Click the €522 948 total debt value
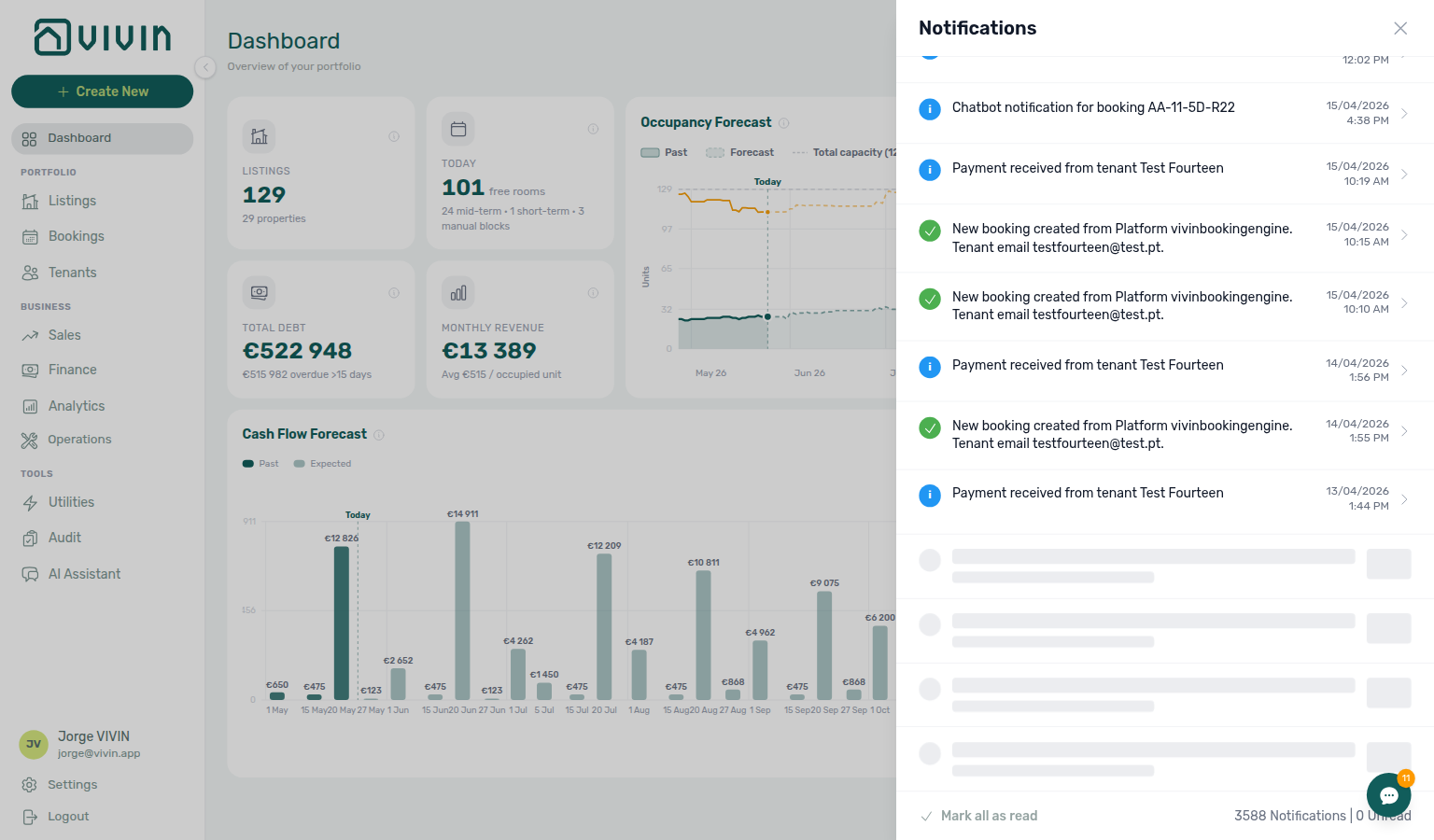The width and height of the screenshot is (1434, 840). pyautogui.click(x=297, y=351)
